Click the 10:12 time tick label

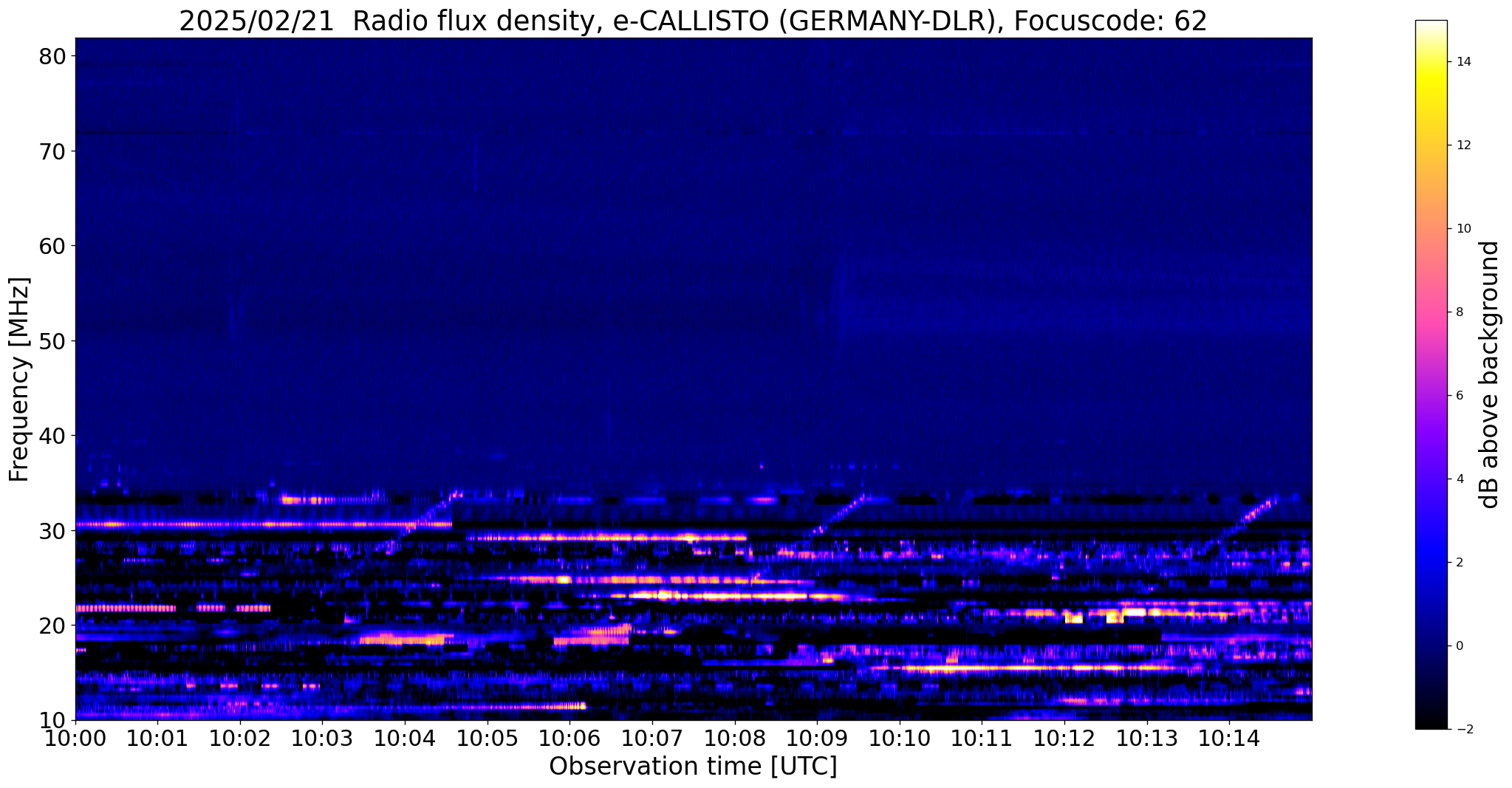(x=1064, y=739)
